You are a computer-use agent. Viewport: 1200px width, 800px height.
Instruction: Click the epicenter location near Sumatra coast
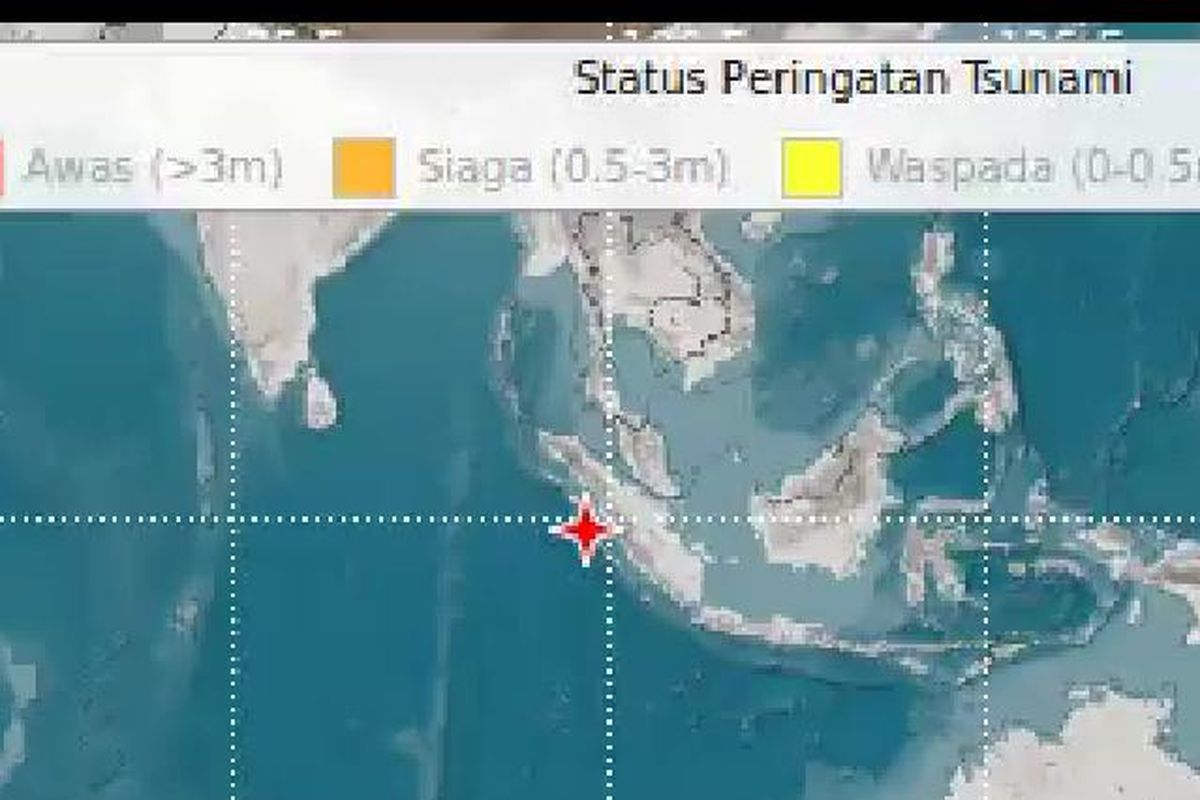coord(585,532)
